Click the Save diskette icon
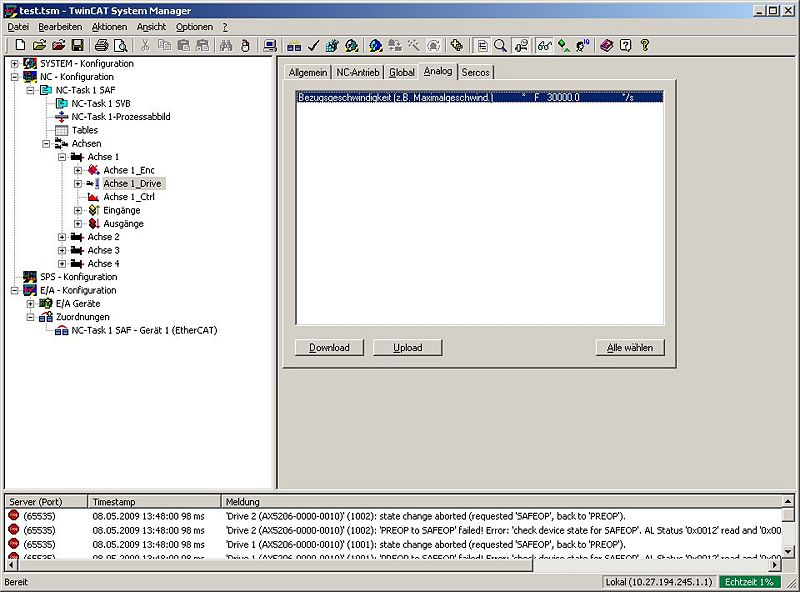 pyautogui.click(x=78, y=45)
